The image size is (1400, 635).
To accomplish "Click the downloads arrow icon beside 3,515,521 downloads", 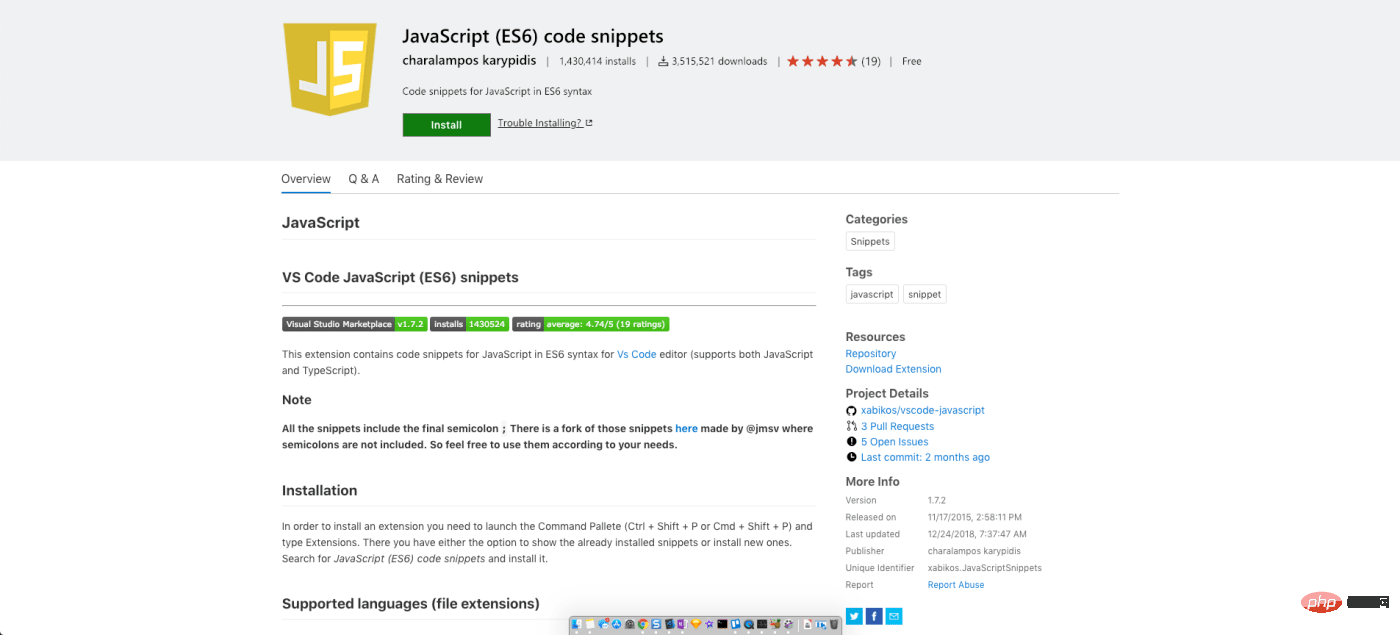I will click(x=662, y=61).
